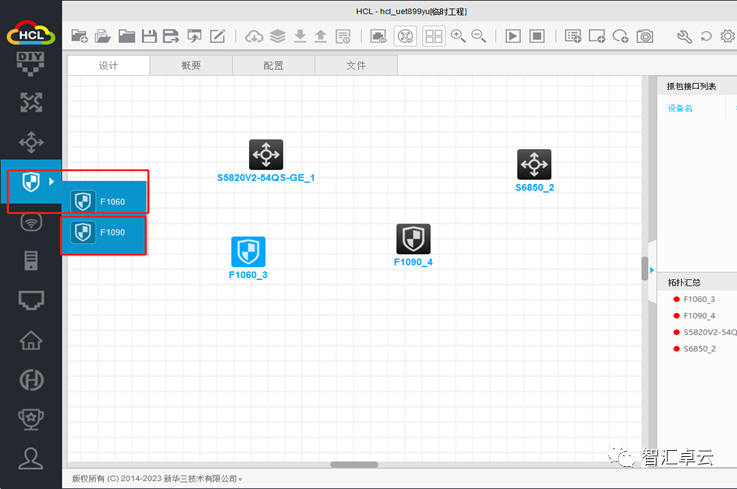Click the cloud download icon
The height and width of the screenshot is (489, 737).
pos(254,36)
